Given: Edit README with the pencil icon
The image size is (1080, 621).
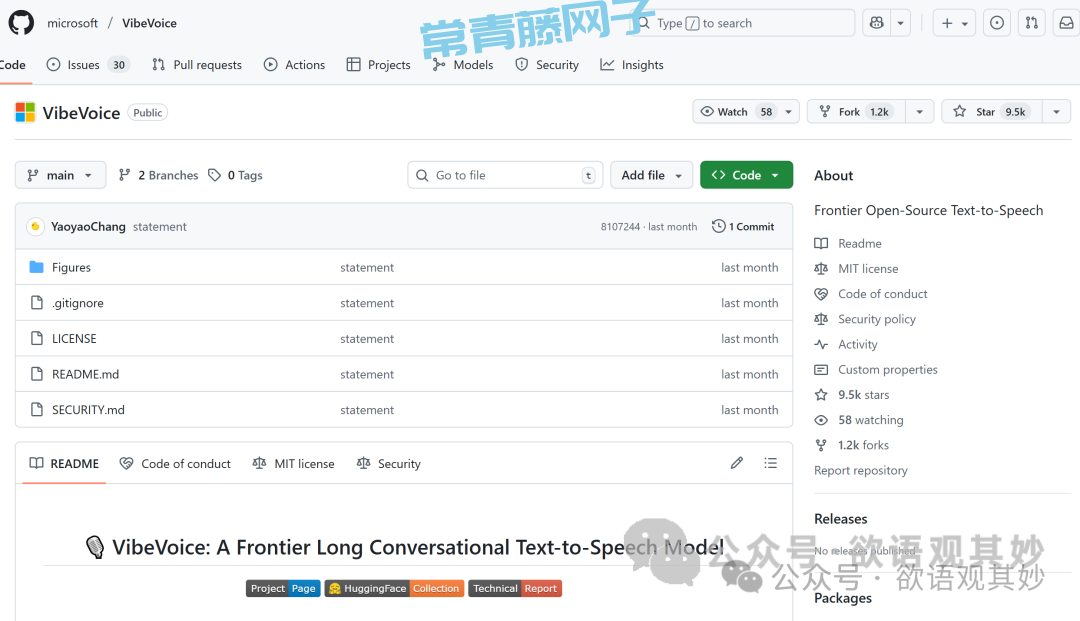Looking at the screenshot, I should pos(737,463).
